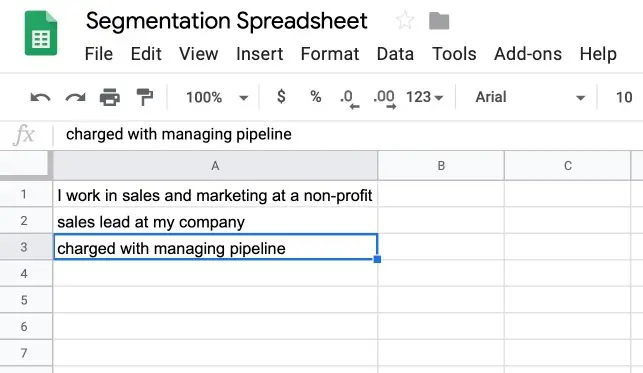
Task: Click the Undo arrow icon
Action: tap(40, 98)
